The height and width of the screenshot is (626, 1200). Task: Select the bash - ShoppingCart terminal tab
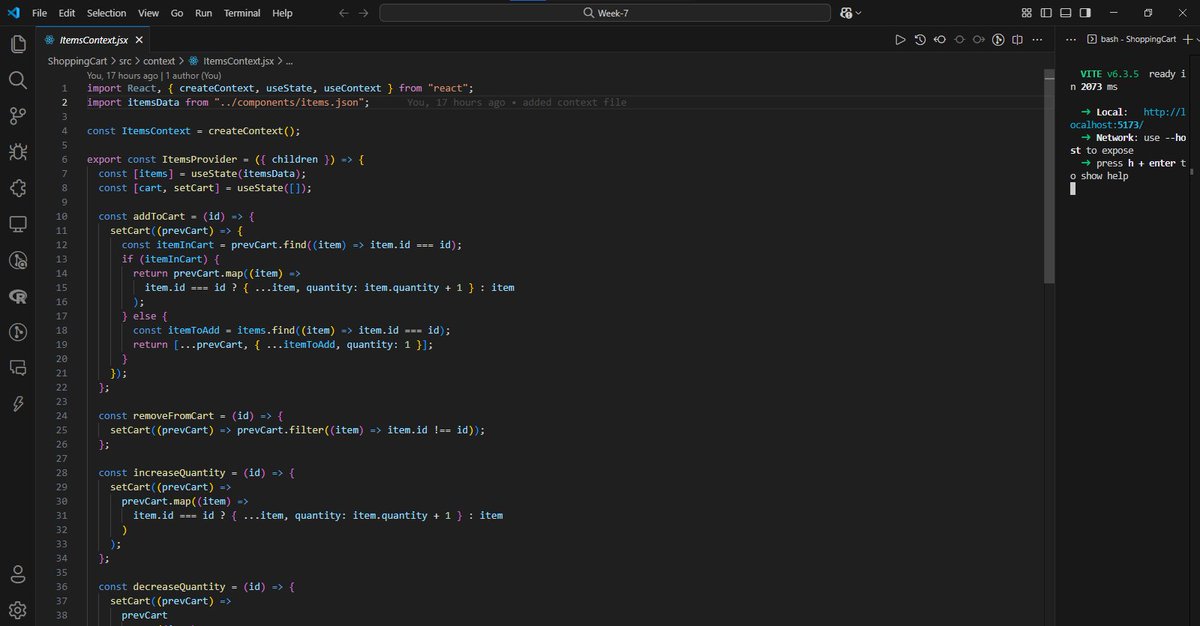(x=1130, y=40)
